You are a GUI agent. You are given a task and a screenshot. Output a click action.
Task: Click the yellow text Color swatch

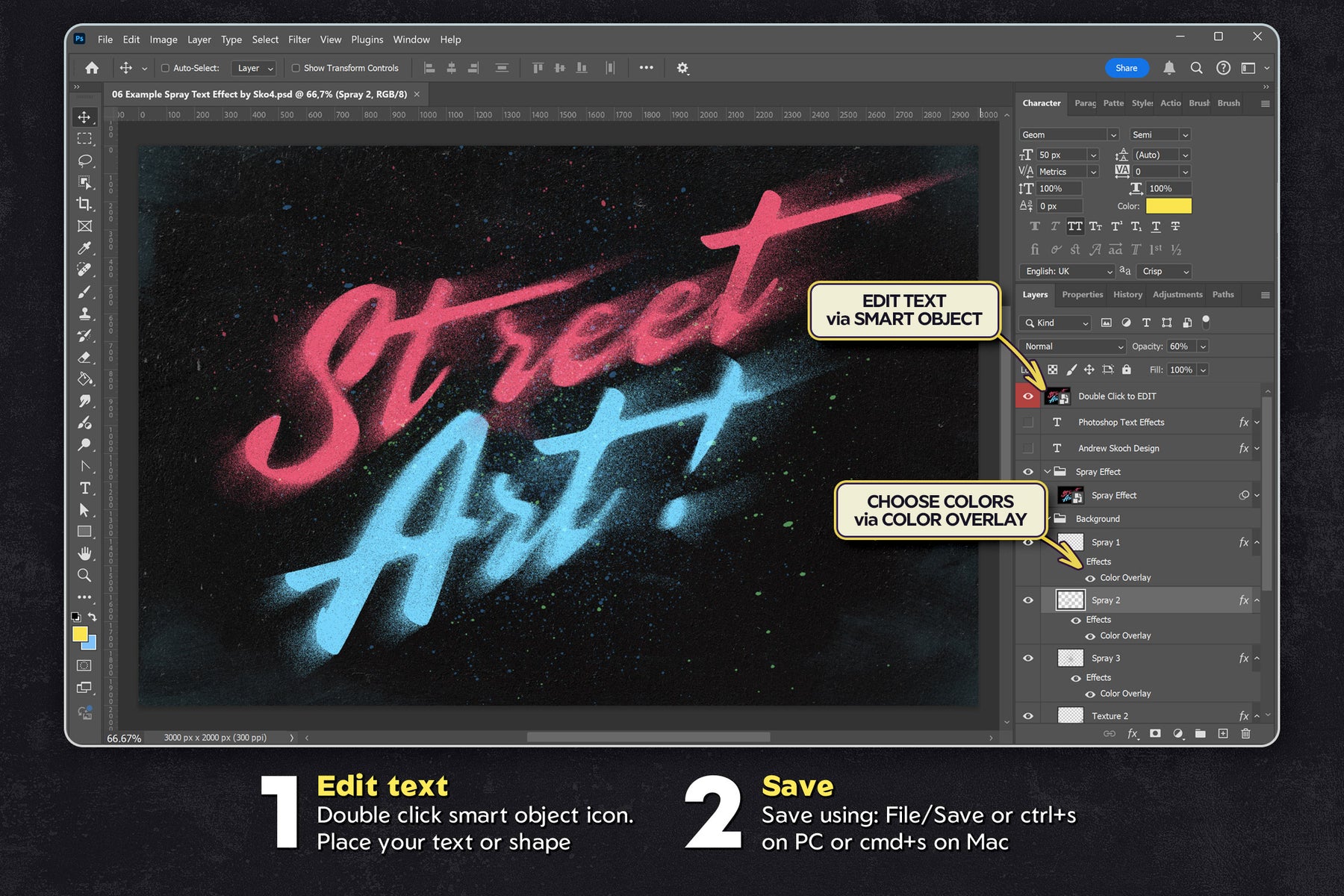[1169, 206]
